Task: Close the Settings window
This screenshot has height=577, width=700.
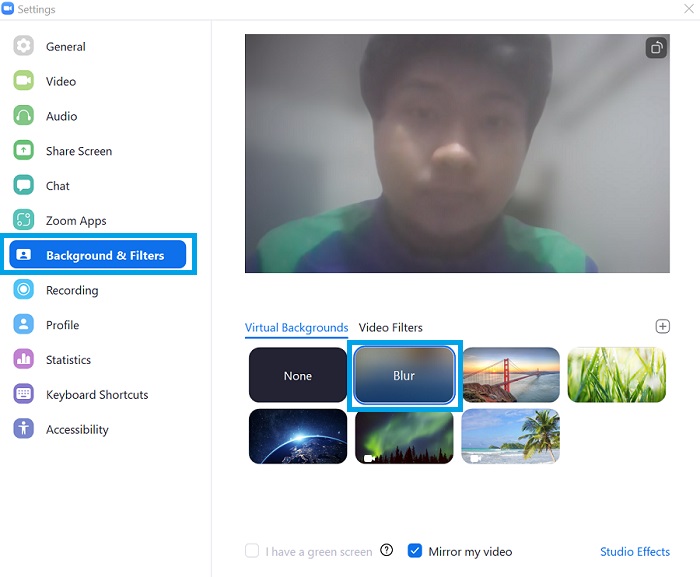Action: [689, 8]
